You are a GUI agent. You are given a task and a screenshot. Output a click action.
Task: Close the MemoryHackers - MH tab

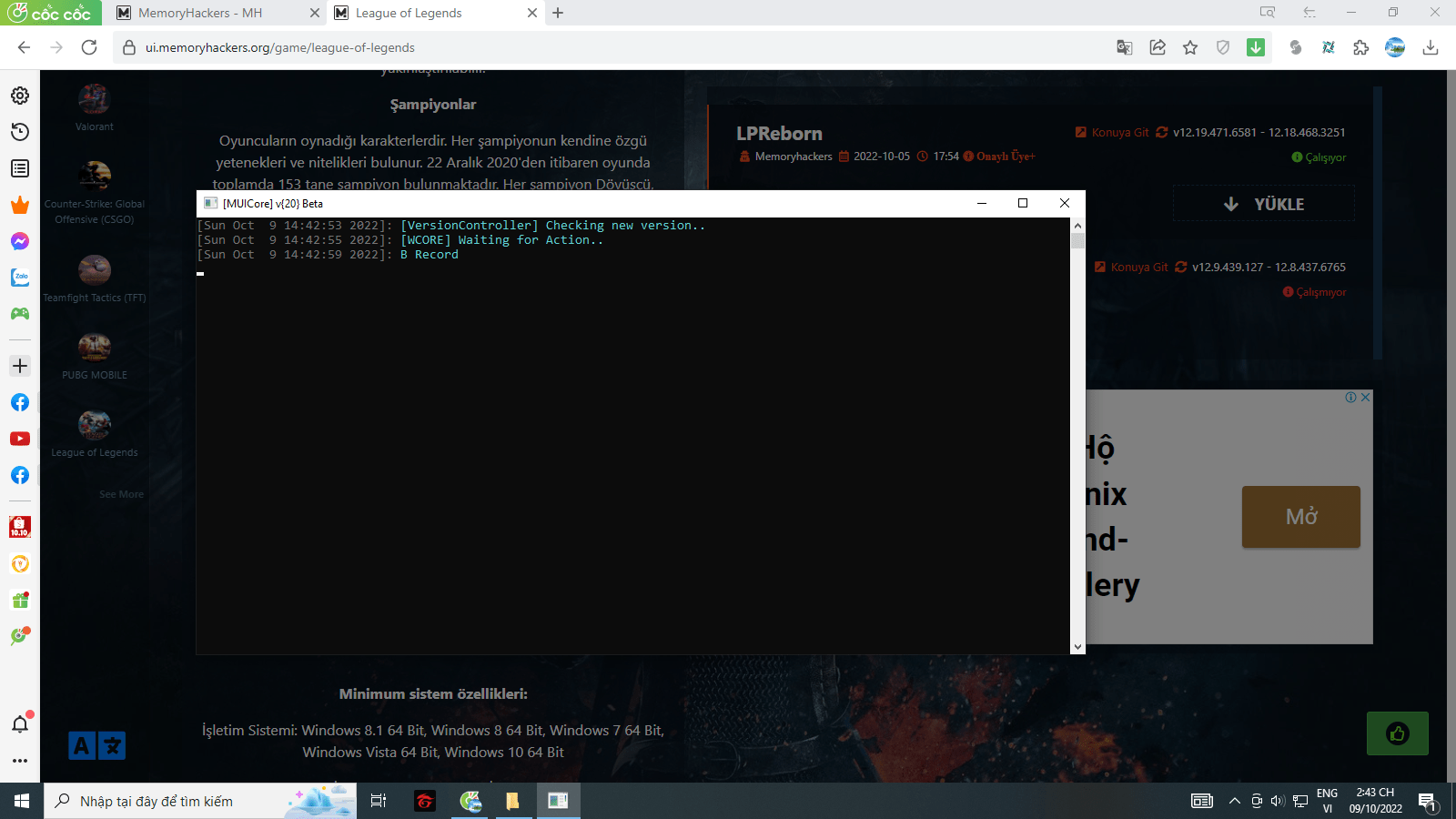click(315, 13)
